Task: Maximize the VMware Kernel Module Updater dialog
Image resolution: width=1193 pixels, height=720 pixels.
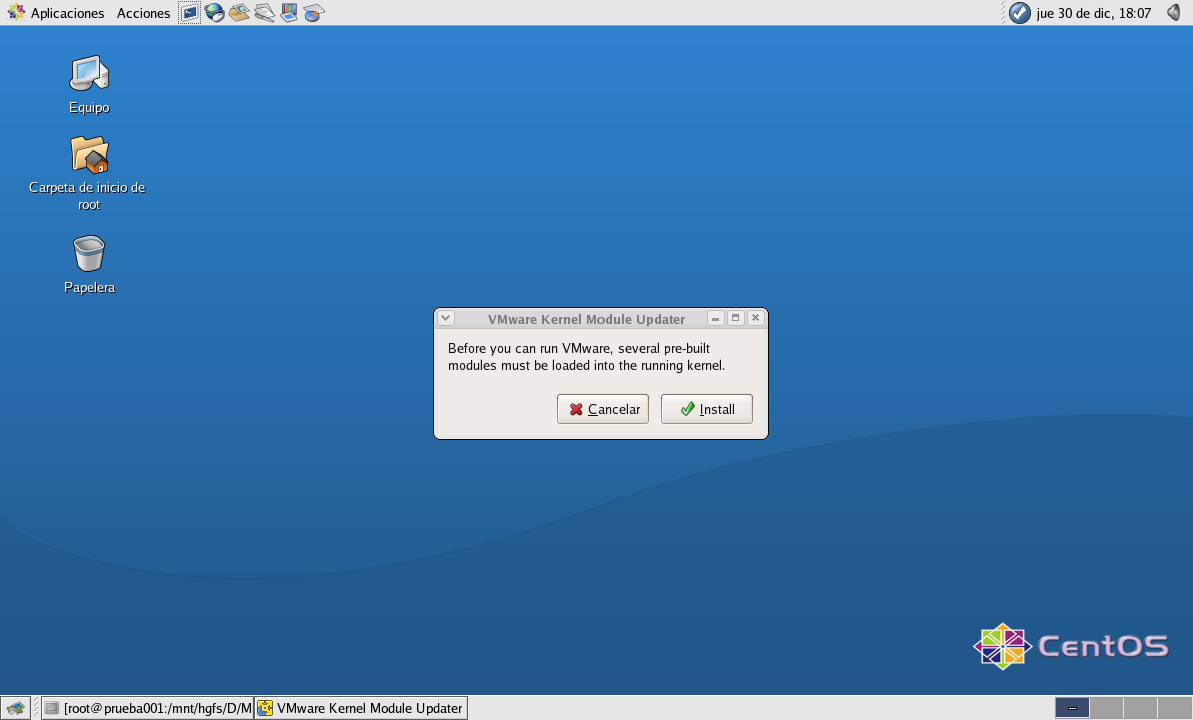Action: tap(736, 318)
